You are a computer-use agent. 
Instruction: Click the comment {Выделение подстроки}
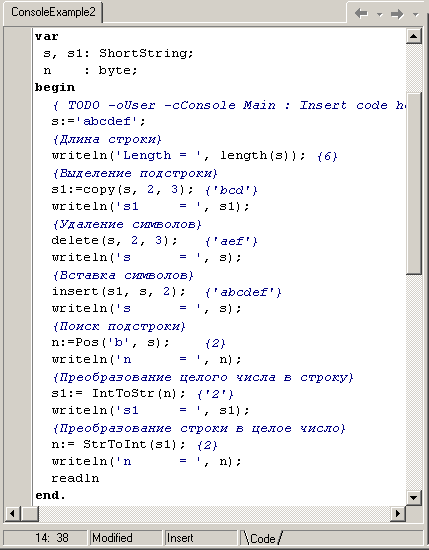point(135,173)
